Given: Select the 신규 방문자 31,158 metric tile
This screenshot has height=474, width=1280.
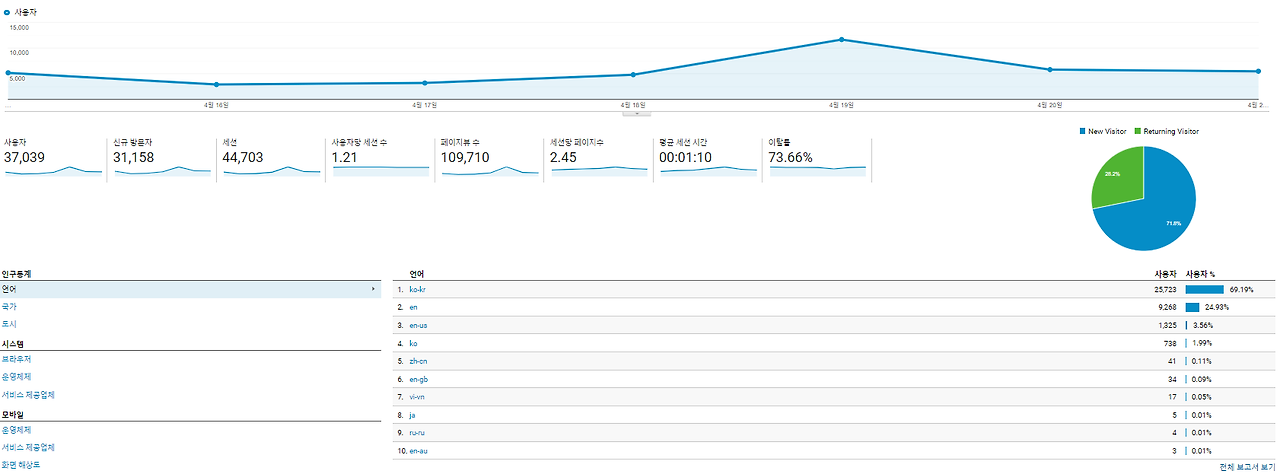Looking at the screenshot, I should tap(162, 158).
